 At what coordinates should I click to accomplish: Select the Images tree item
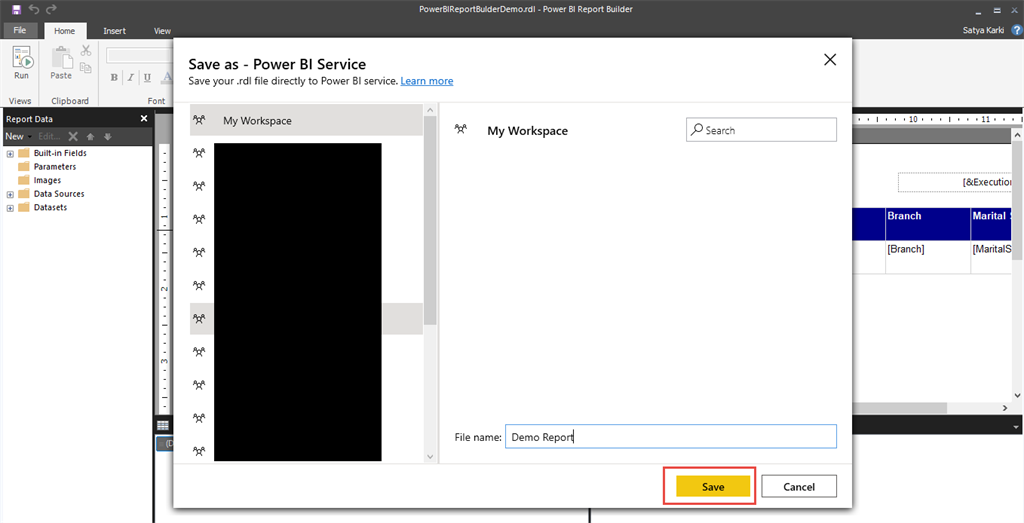click(48, 180)
